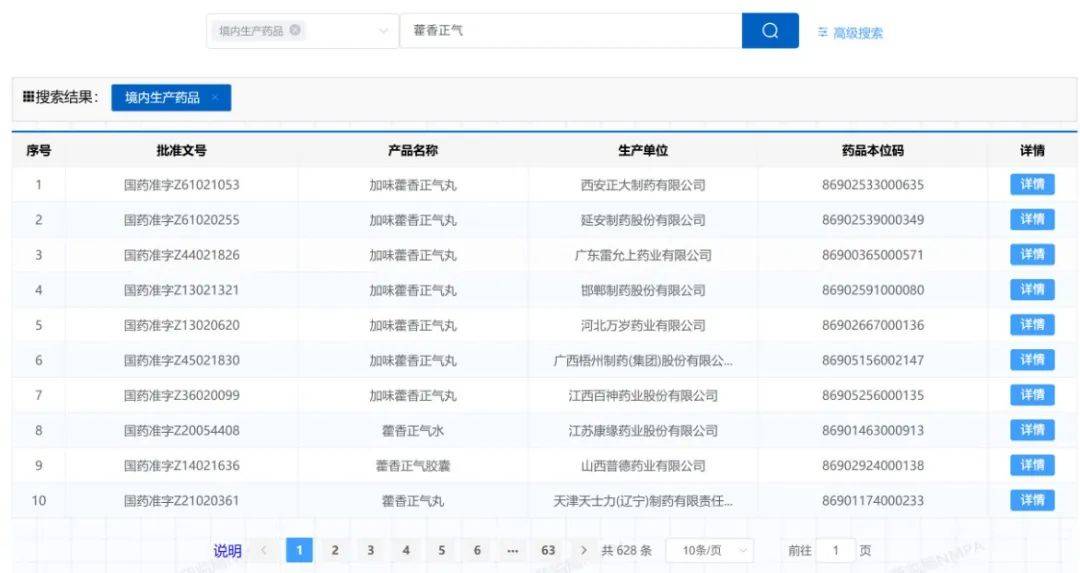Jump to page 2 in pagination

coord(335,550)
